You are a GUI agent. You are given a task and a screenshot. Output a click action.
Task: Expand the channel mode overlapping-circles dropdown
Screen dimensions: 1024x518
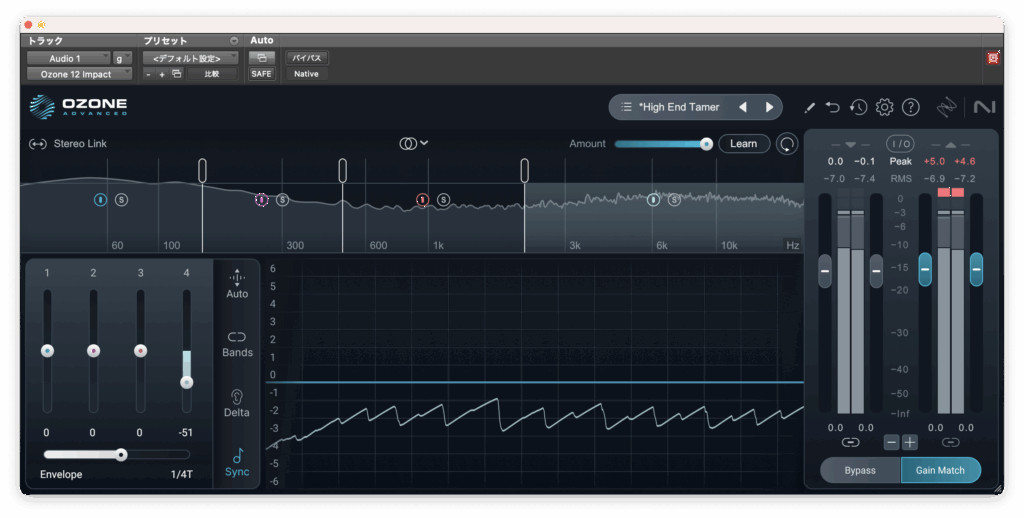pos(414,144)
